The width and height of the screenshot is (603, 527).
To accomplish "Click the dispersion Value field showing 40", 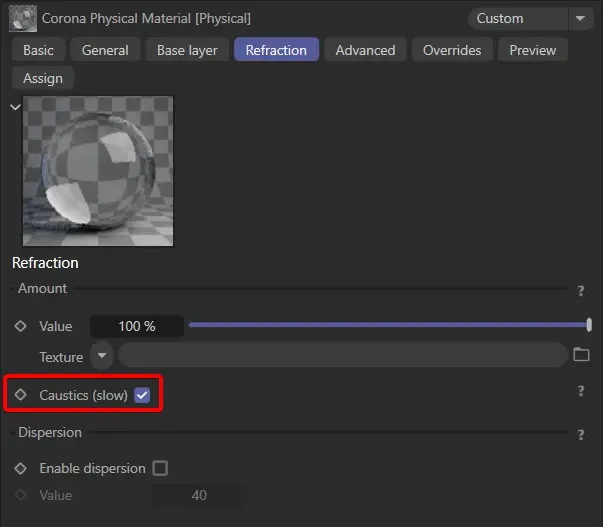I will pos(197,495).
